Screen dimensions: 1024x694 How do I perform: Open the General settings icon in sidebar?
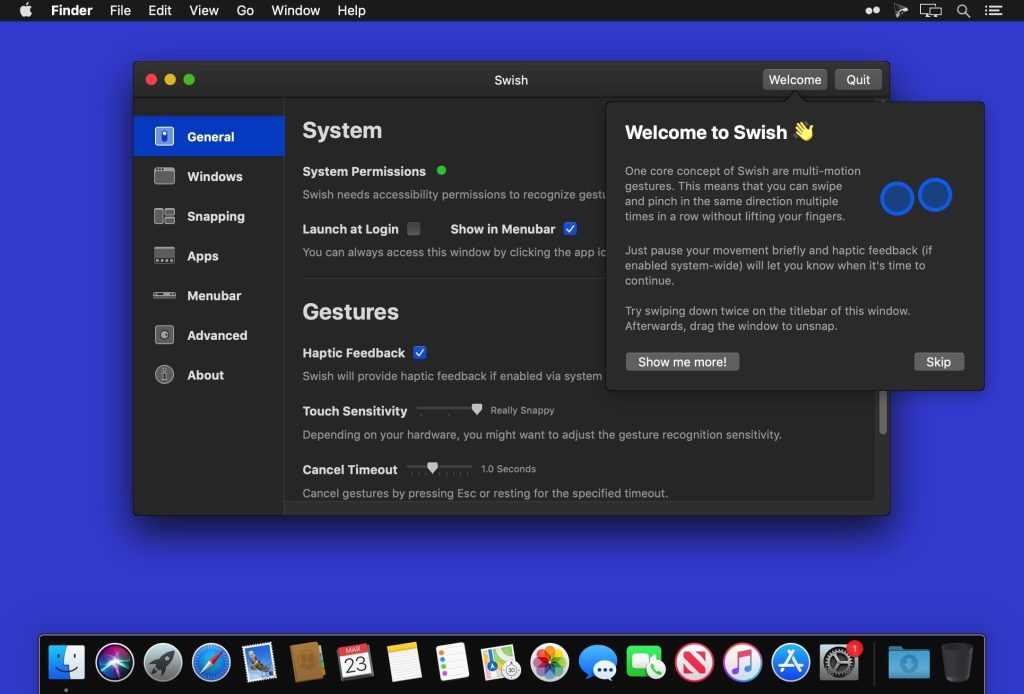(164, 137)
